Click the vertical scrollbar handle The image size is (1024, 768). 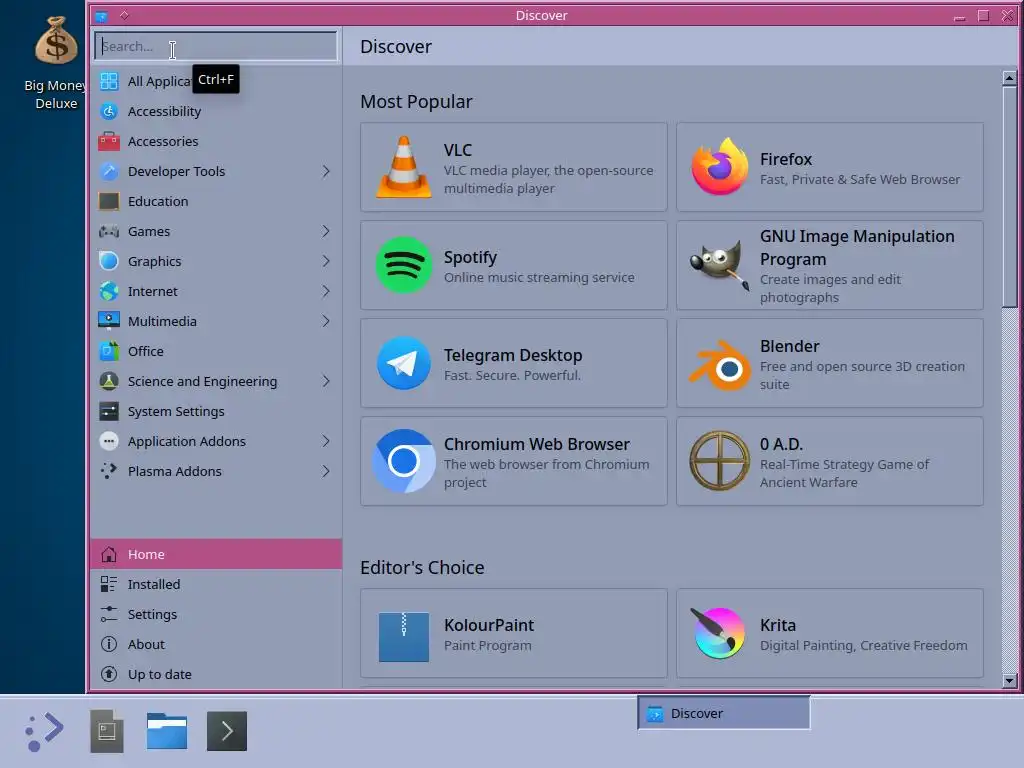(1009, 197)
